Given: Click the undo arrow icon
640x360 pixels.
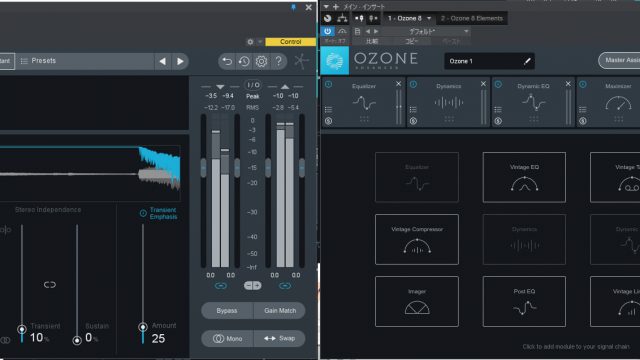Looking at the screenshot, I should coord(227,61).
